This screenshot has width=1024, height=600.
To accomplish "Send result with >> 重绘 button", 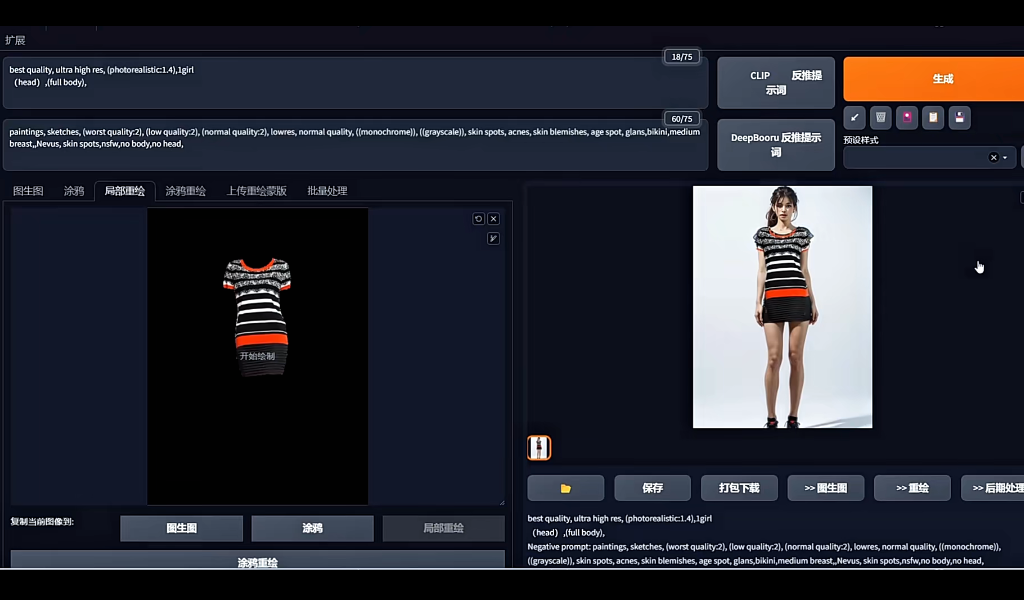I will (912, 488).
